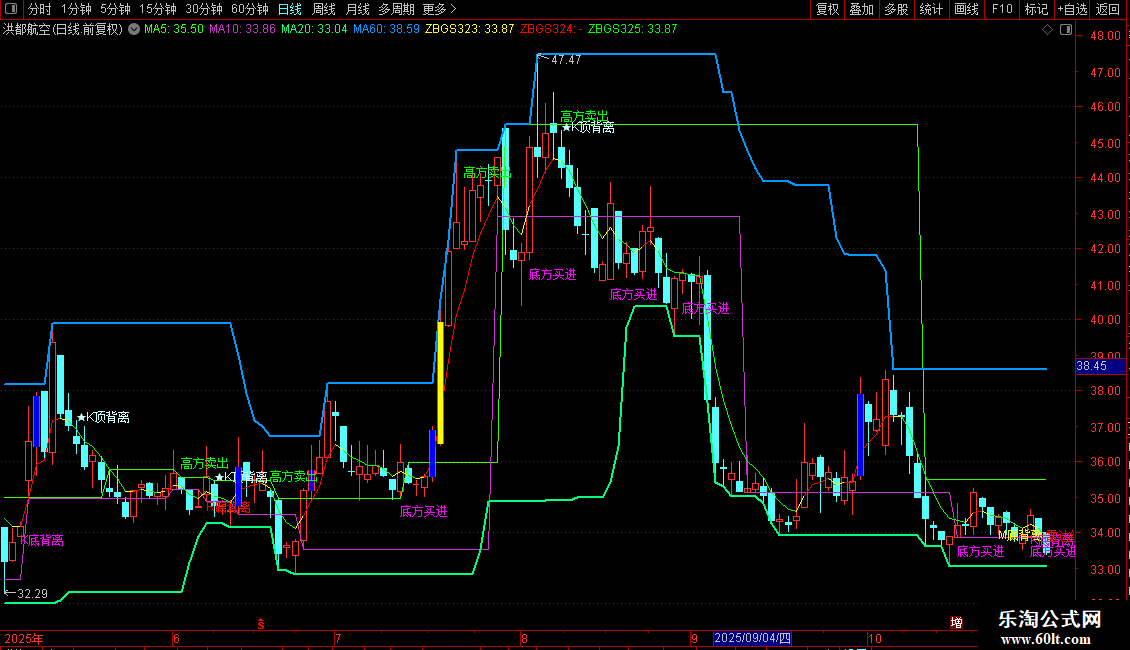Open the 复权 adjustment menu

[x=827, y=9]
